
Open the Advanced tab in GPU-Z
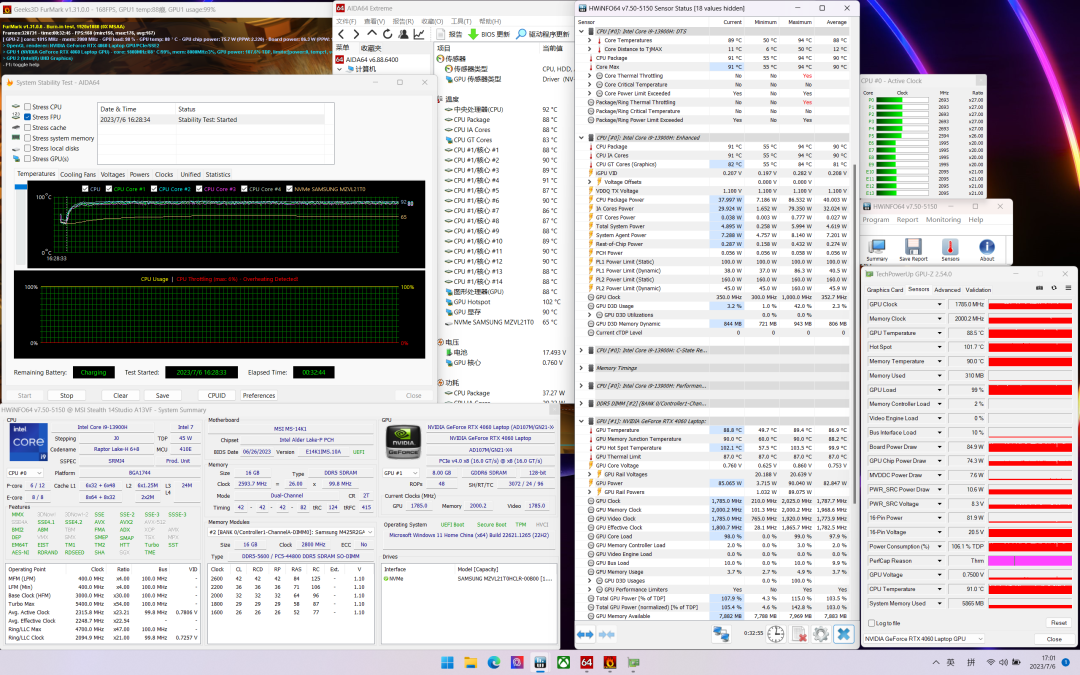pos(946,290)
